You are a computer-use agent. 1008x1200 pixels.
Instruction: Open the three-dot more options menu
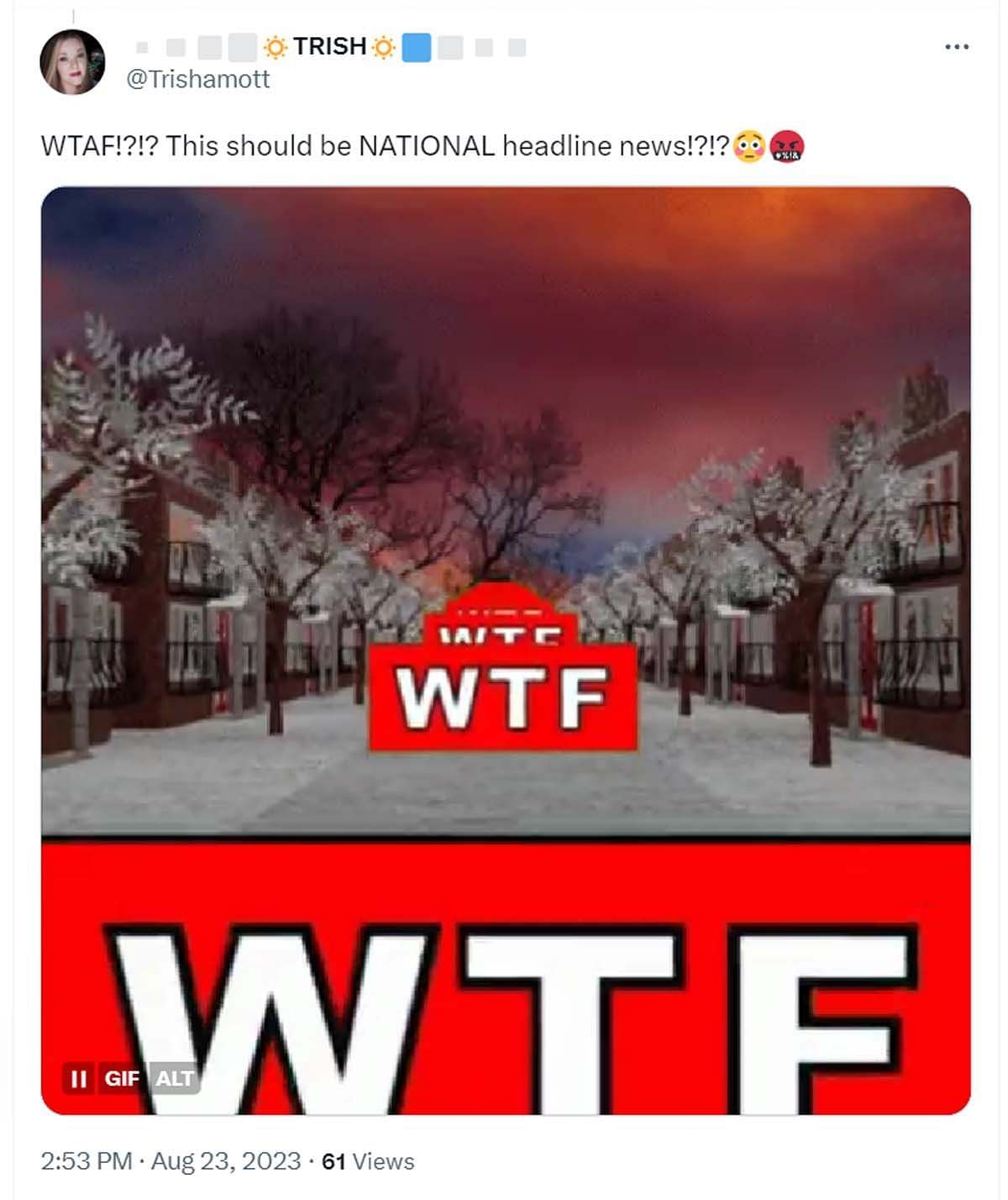[x=957, y=47]
